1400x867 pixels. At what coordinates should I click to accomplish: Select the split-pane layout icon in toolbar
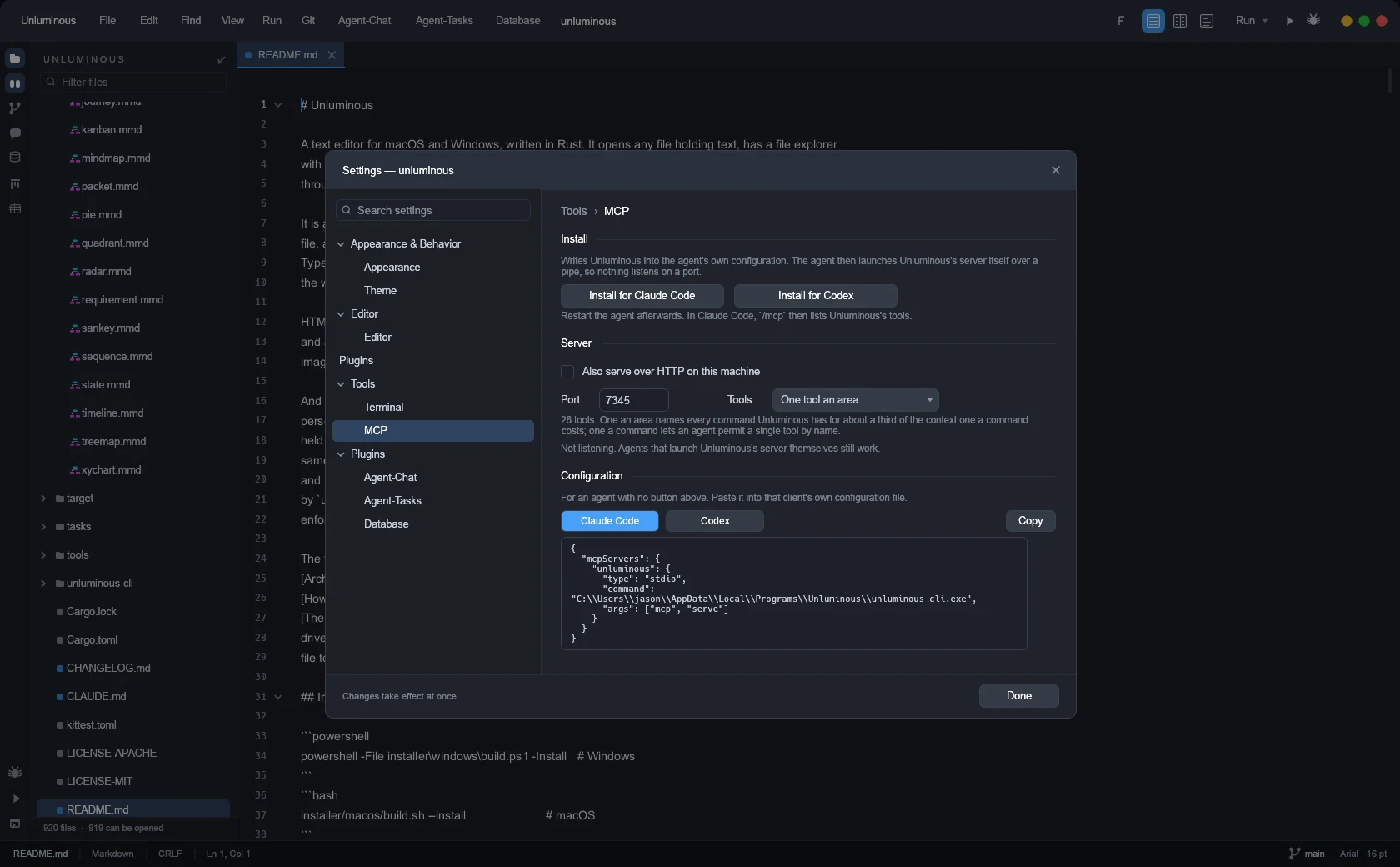point(1180,21)
